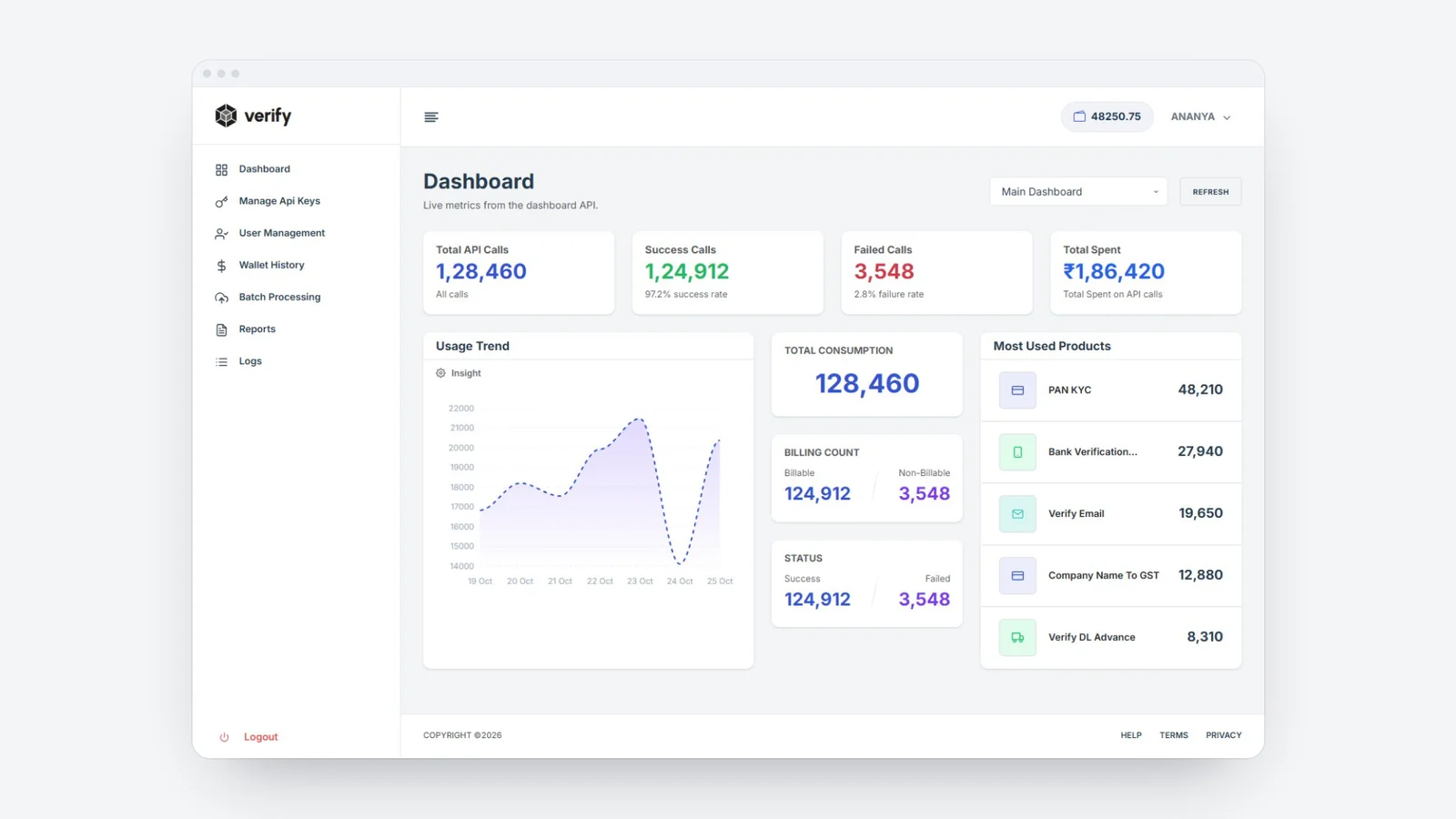Click the verify cube logo icon

[x=226, y=116]
